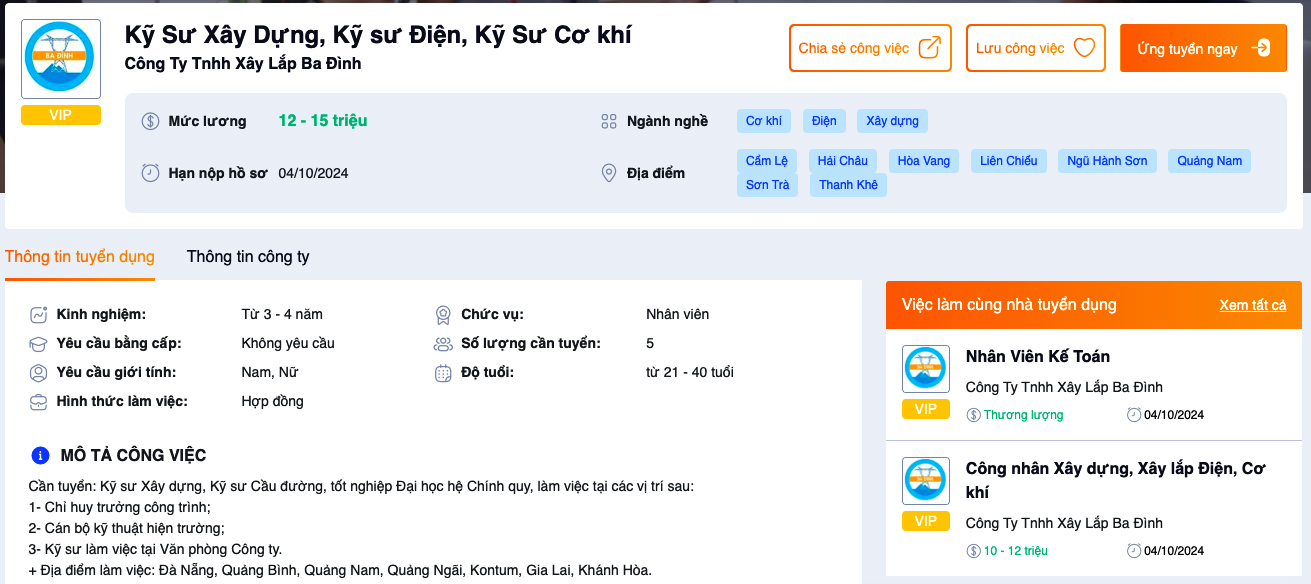
Task: Click the header deadline date 04/10/2024
Action: [x=313, y=173]
